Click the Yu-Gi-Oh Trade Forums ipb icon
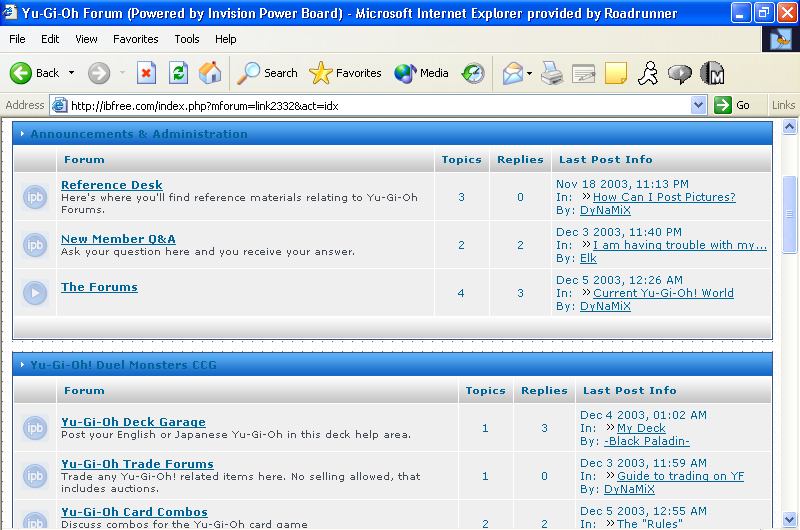800x530 pixels. [x=35, y=476]
